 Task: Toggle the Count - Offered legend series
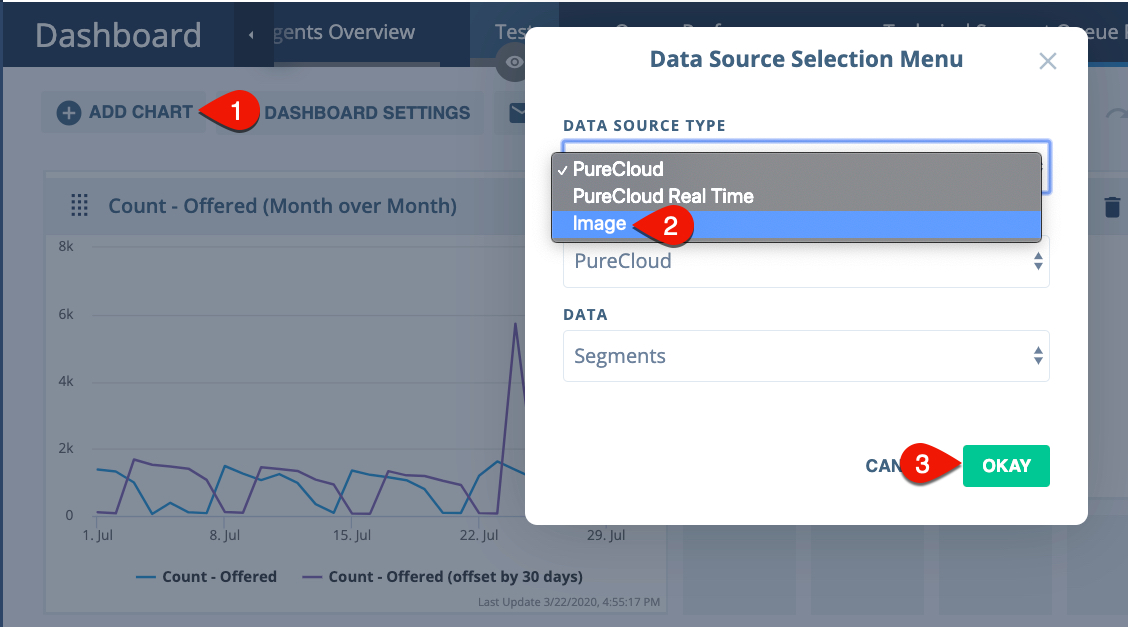point(206,577)
